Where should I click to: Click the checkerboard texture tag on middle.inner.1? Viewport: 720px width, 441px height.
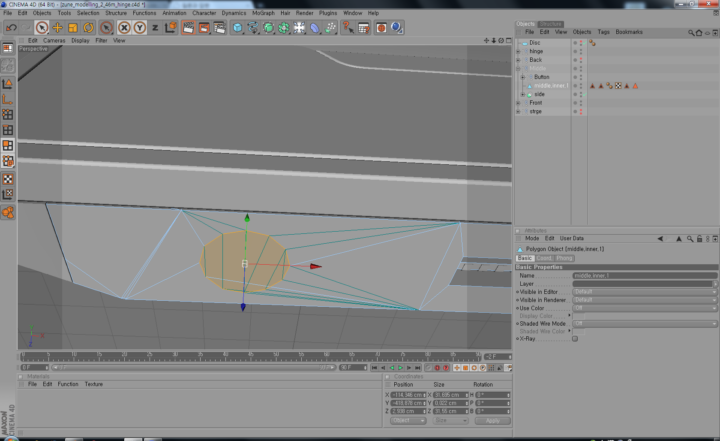click(x=618, y=86)
